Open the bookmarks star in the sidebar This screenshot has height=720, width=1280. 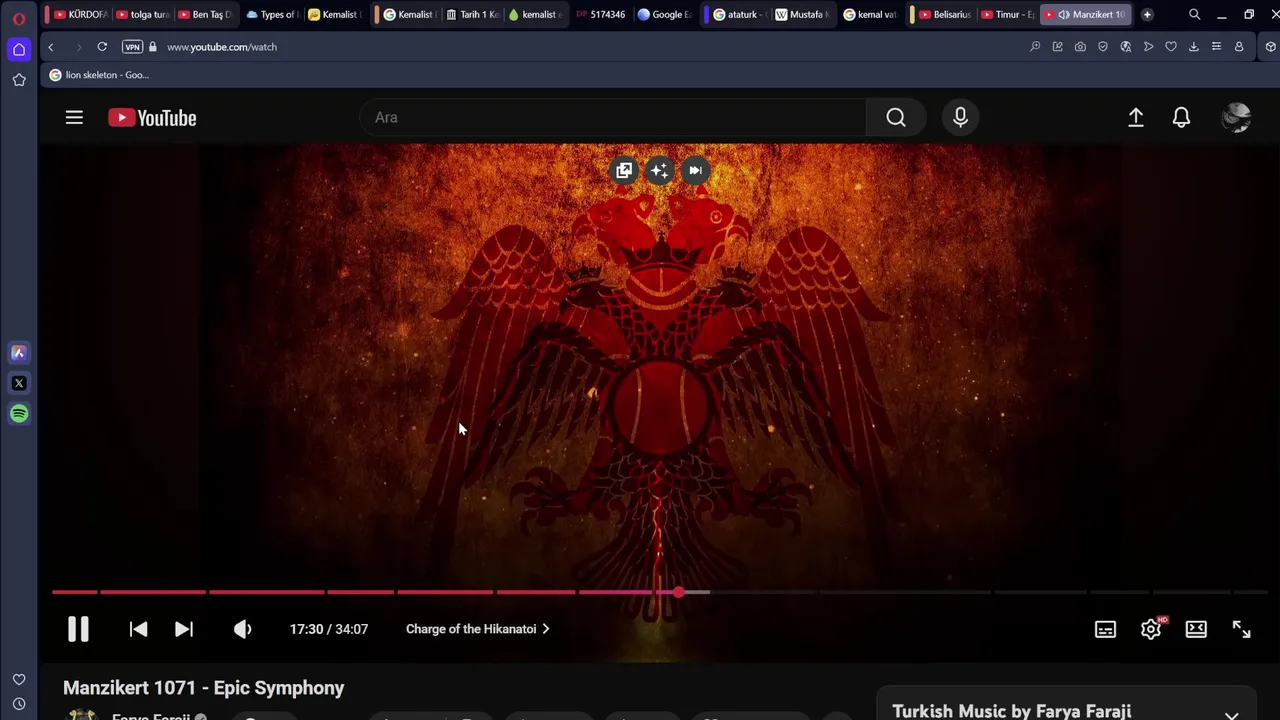tap(19, 80)
